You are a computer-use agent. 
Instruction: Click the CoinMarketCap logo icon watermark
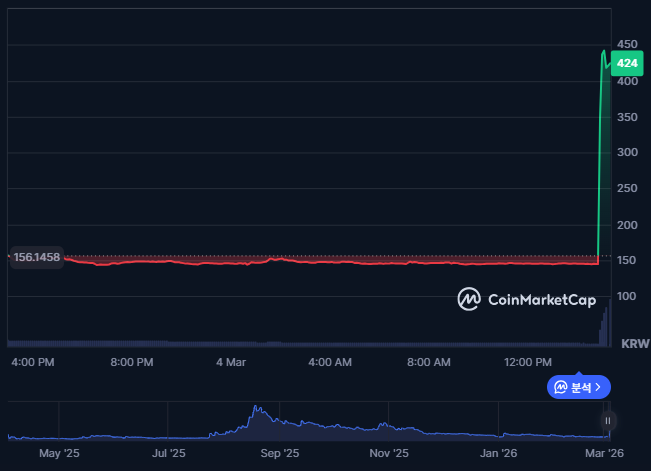pos(469,298)
